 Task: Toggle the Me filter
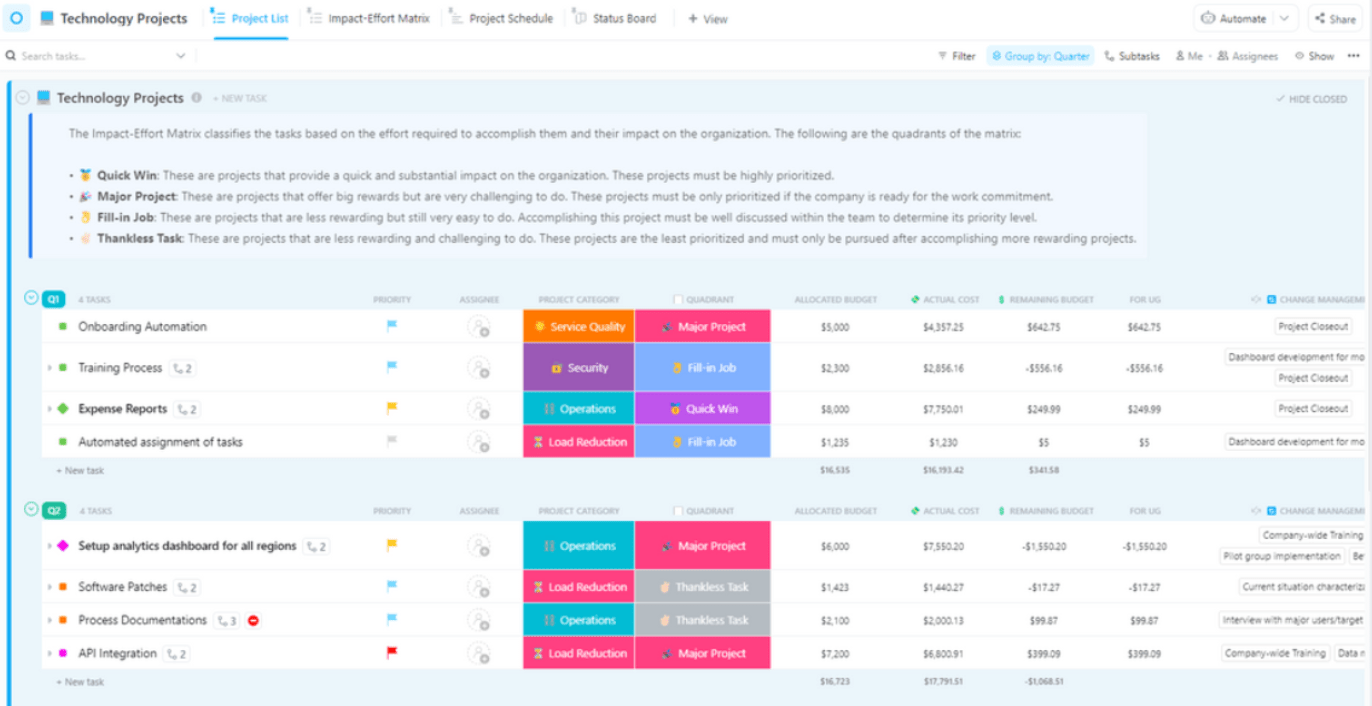pos(1188,56)
